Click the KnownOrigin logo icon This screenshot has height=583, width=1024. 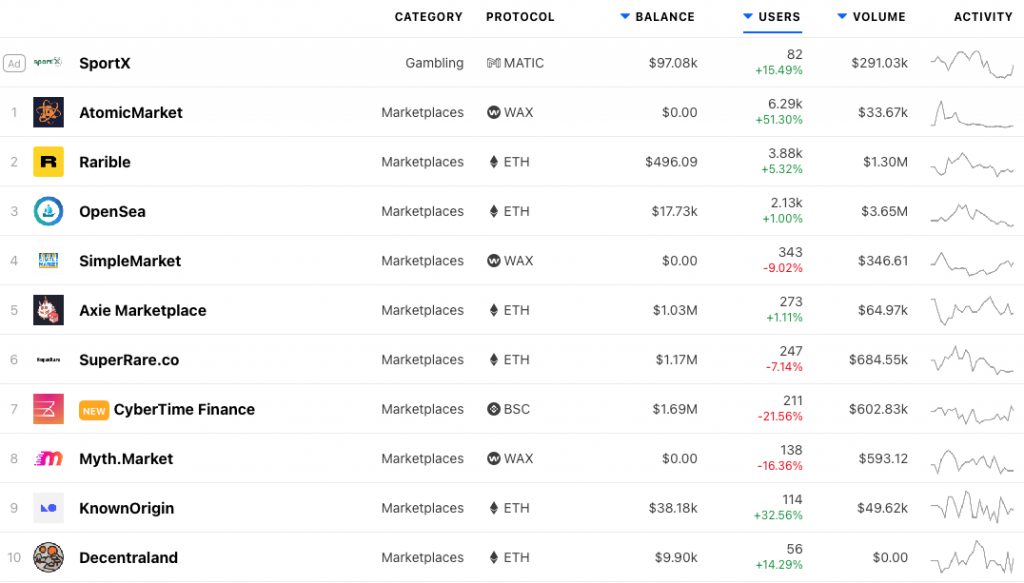coord(48,508)
